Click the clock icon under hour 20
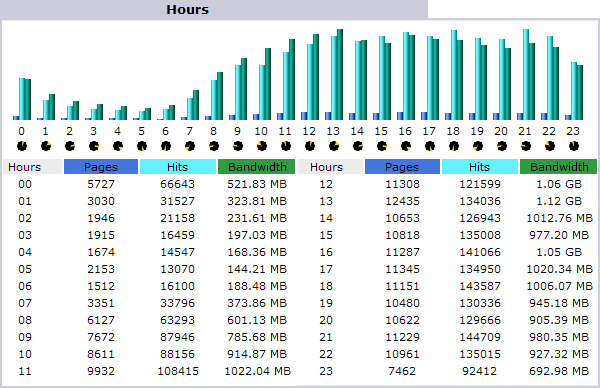Viewport: 600px width, 388px height. coord(502,146)
